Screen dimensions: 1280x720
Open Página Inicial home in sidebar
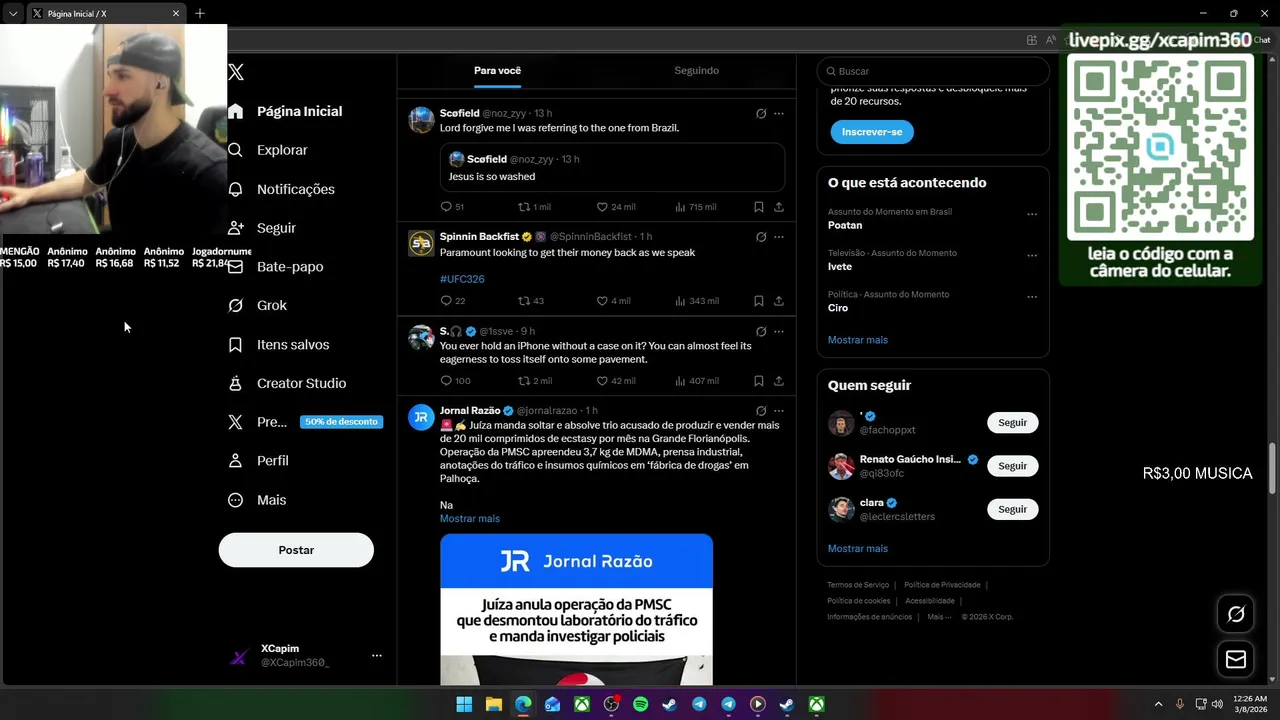point(285,111)
